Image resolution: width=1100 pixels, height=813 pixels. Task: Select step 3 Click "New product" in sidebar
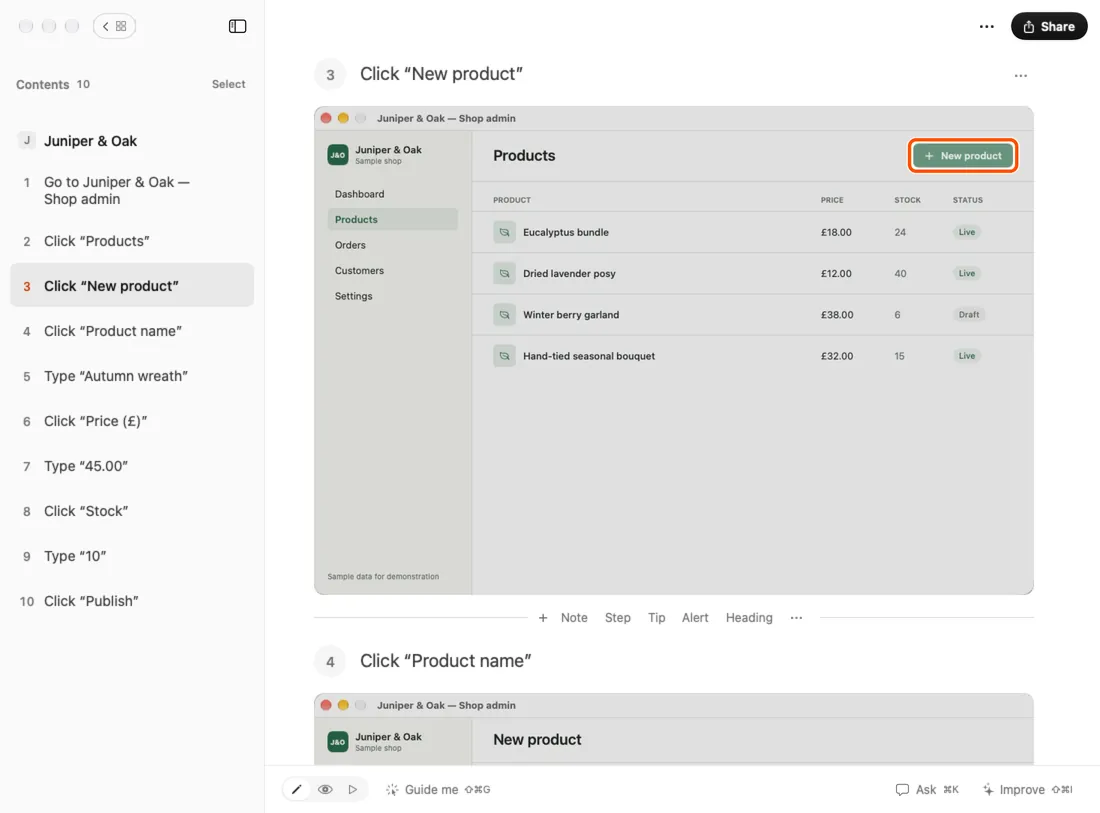[x=132, y=286]
